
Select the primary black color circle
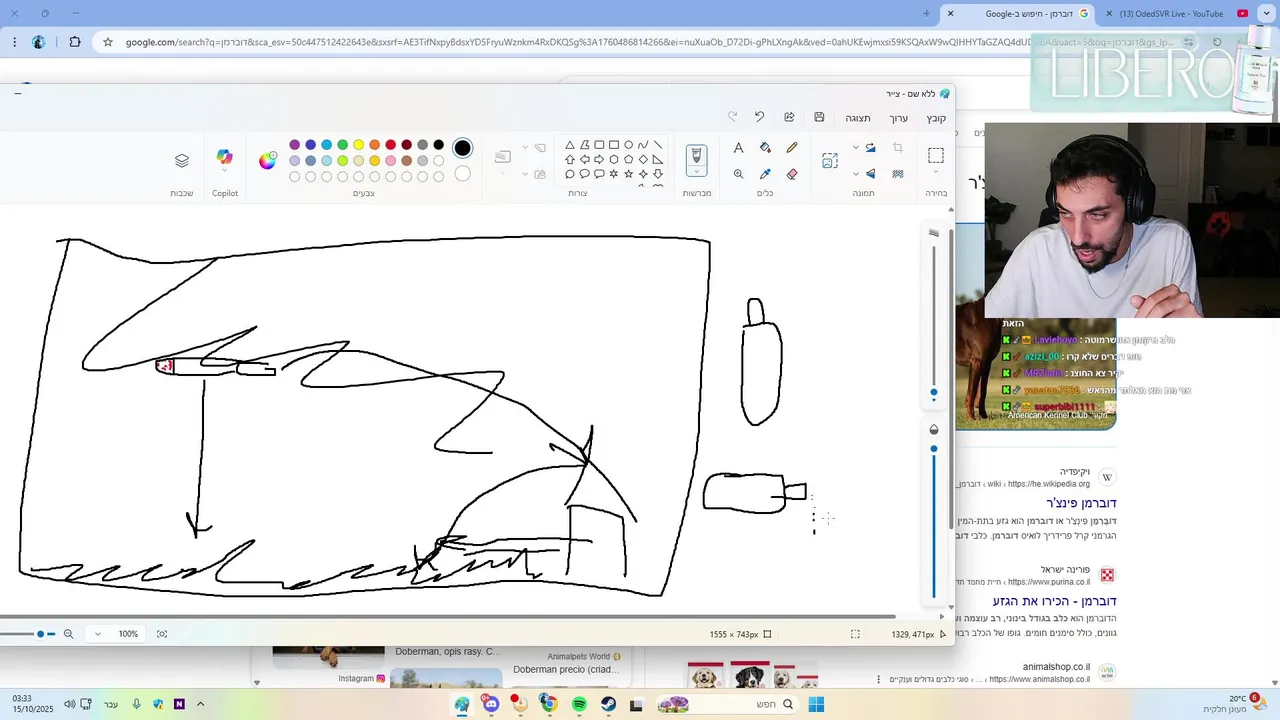click(462, 148)
